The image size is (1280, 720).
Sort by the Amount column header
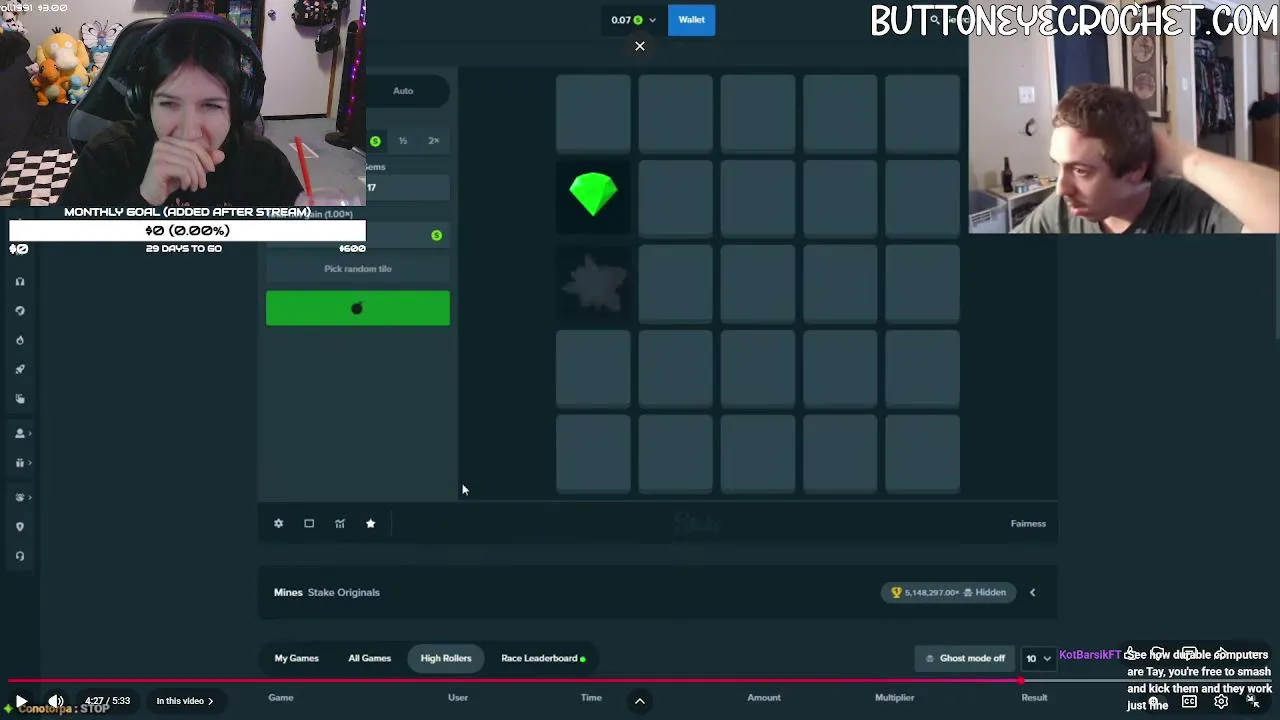764,698
